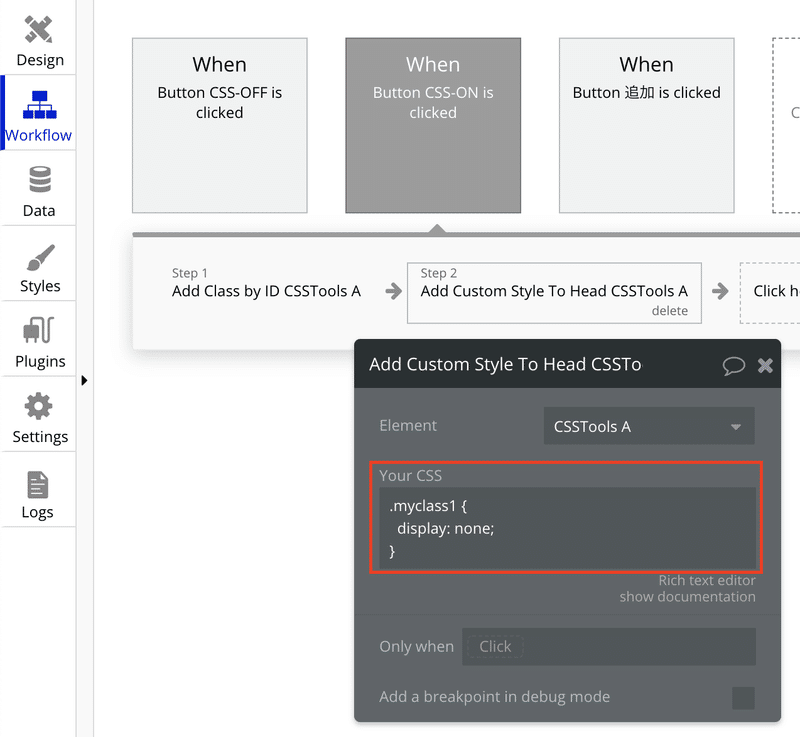The height and width of the screenshot is (737, 800).
Task: Click the show documentation link
Action: click(x=687, y=597)
